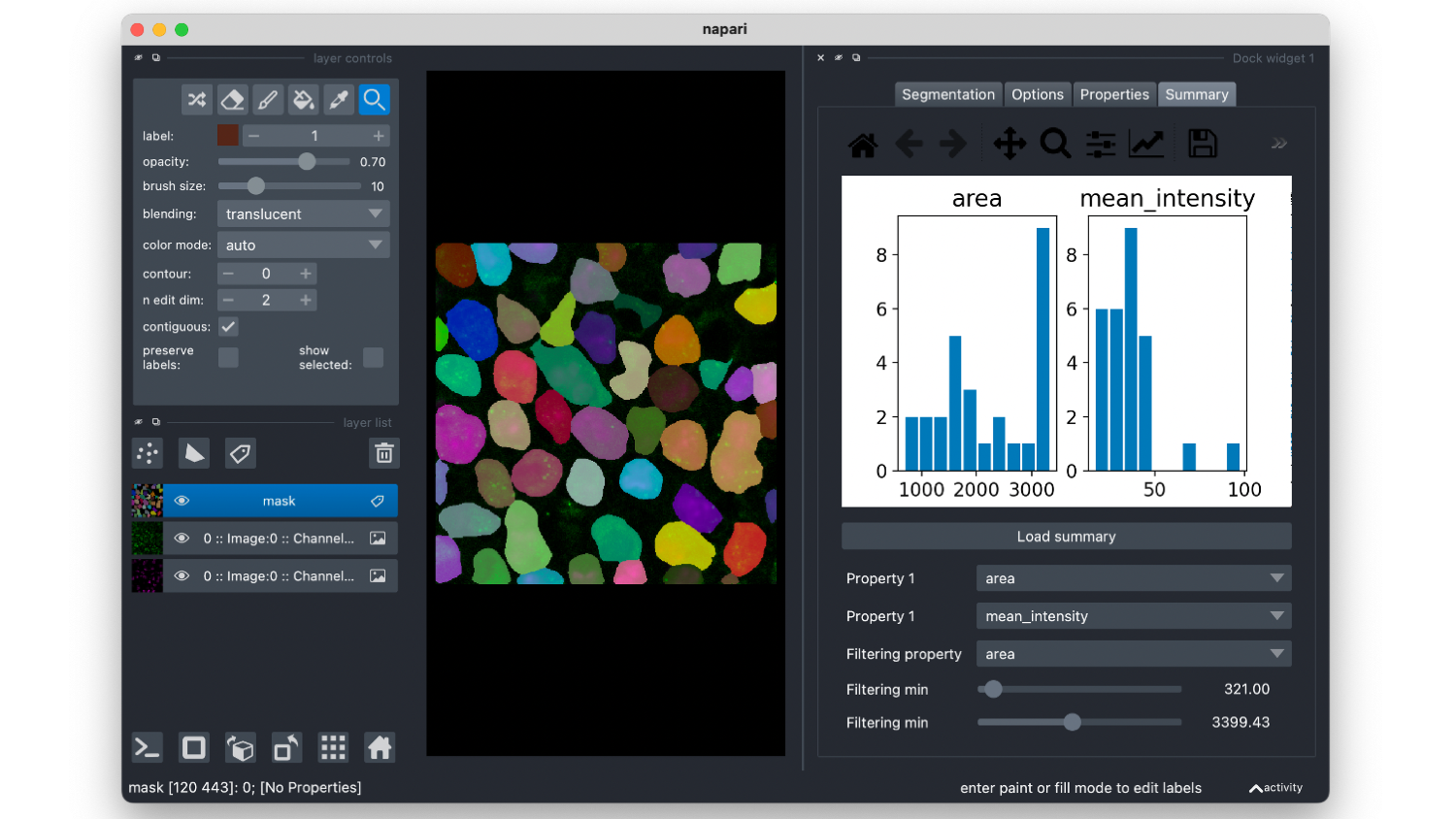
Task: Toggle grid mode view
Action: click(333, 747)
